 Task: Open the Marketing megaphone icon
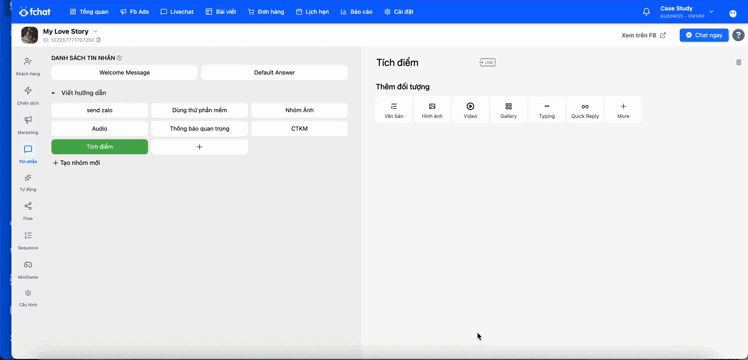tap(28, 120)
